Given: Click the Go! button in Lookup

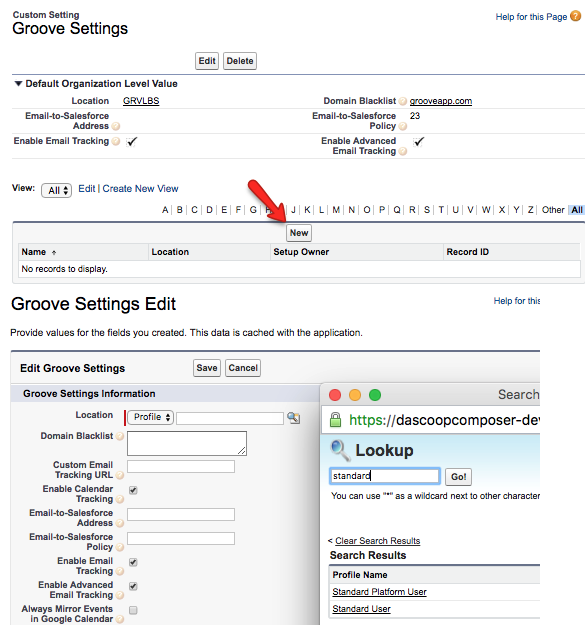Looking at the screenshot, I should pos(458,477).
